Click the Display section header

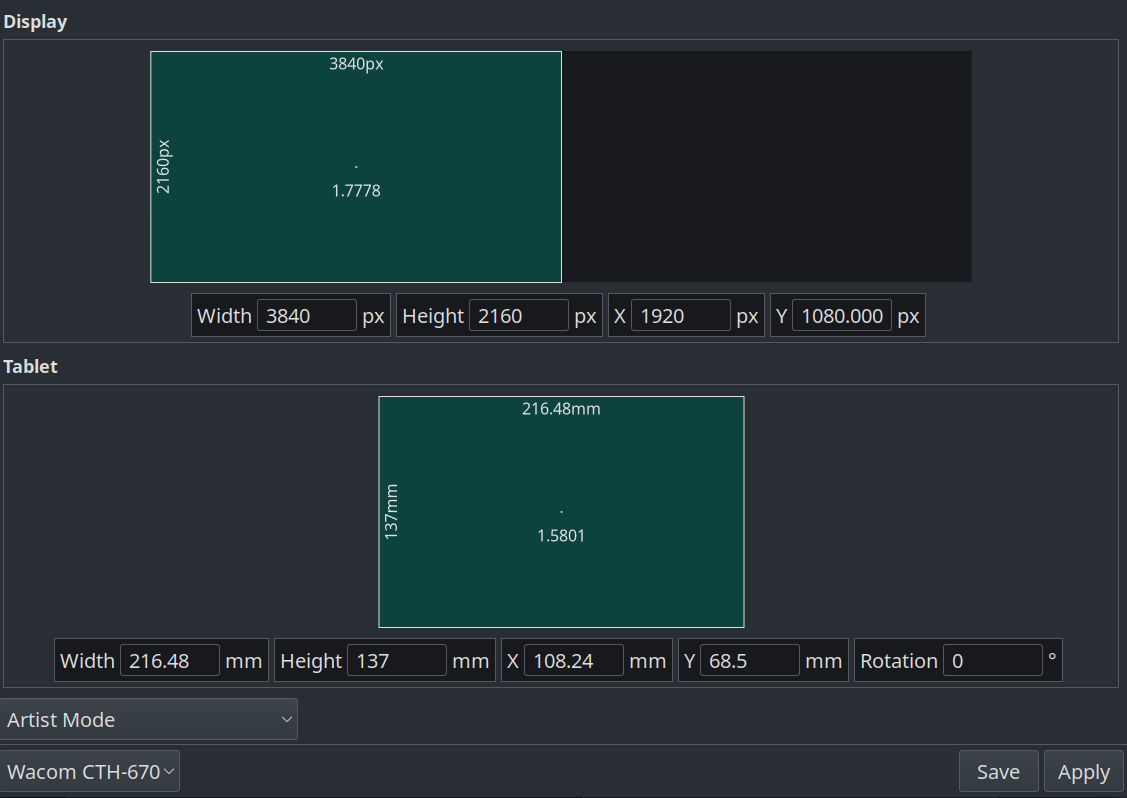click(x=35, y=21)
